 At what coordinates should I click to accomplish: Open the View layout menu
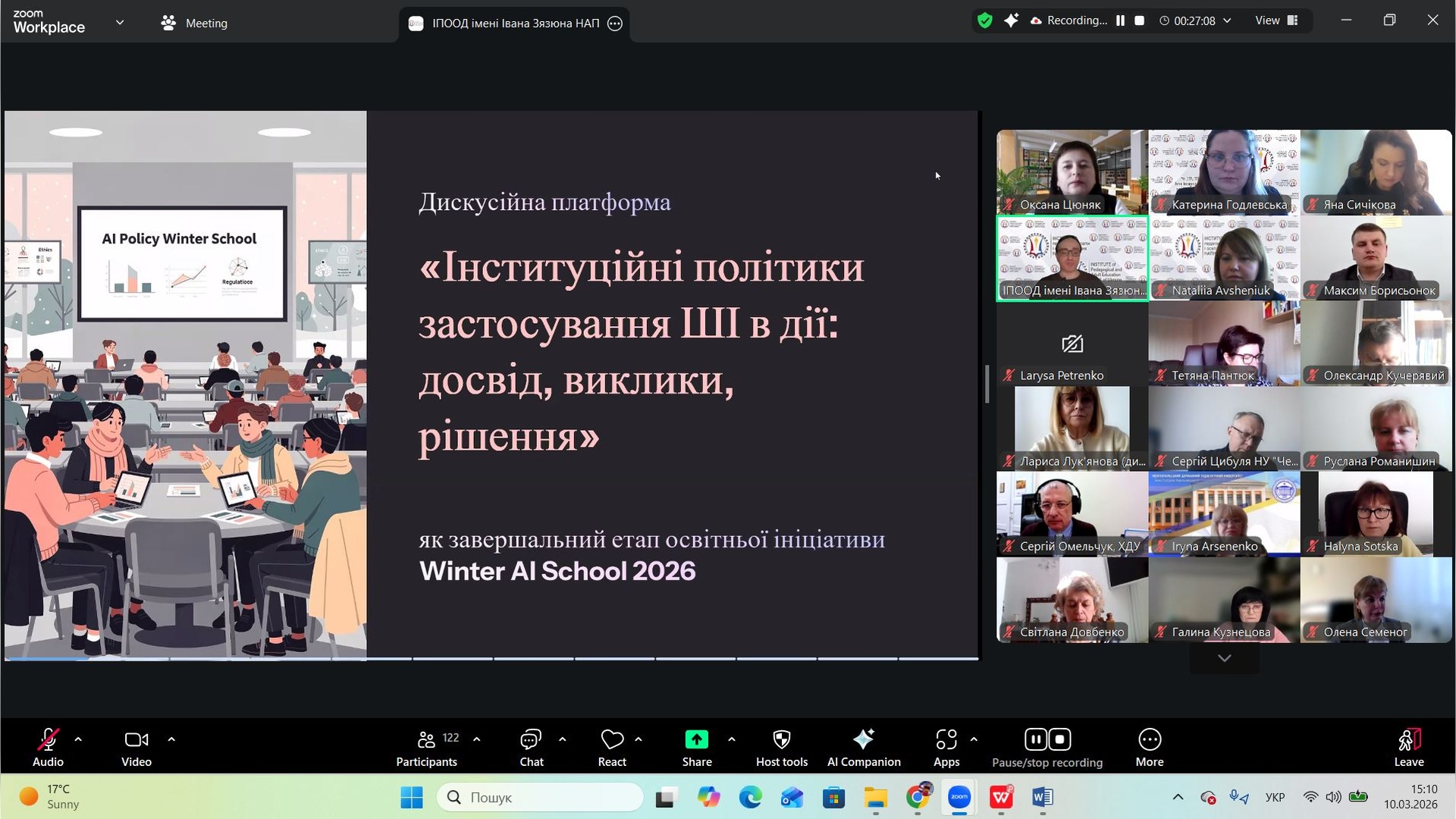click(x=1276, y=20)
